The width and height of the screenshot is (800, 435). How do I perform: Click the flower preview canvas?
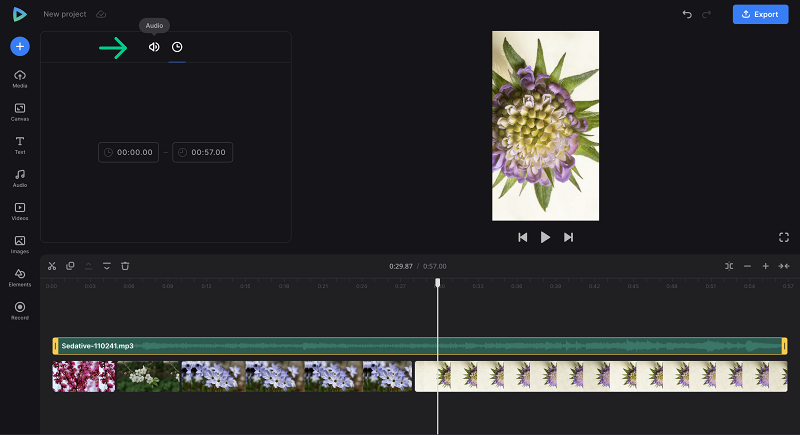(545, 126)
